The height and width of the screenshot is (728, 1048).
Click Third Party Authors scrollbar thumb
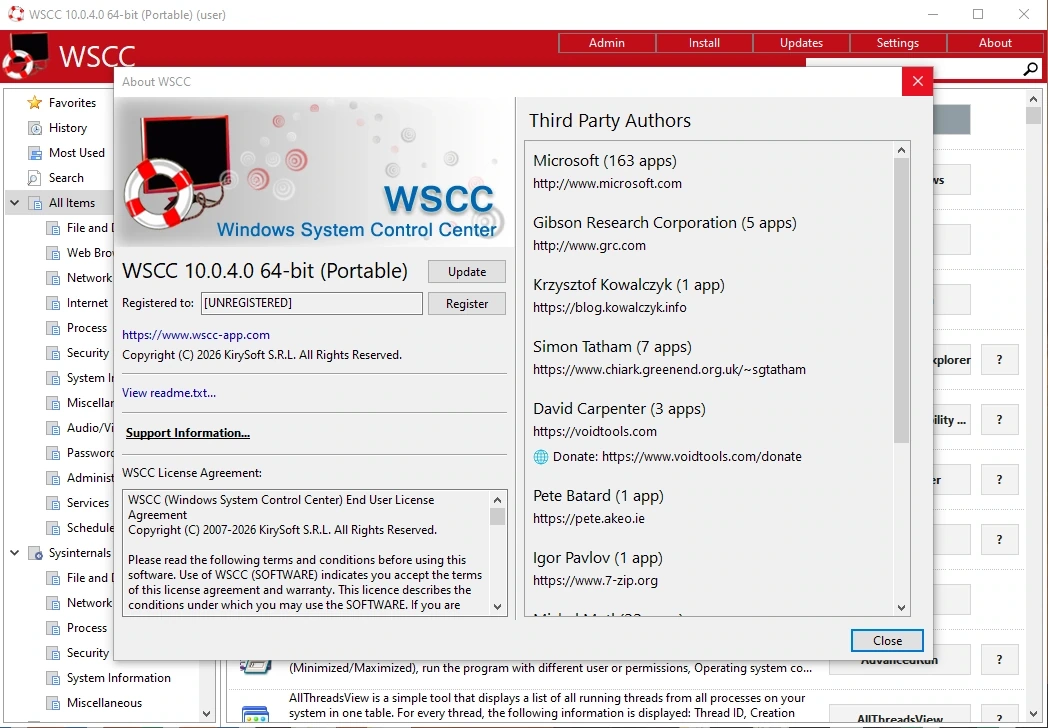pos(901,301)
